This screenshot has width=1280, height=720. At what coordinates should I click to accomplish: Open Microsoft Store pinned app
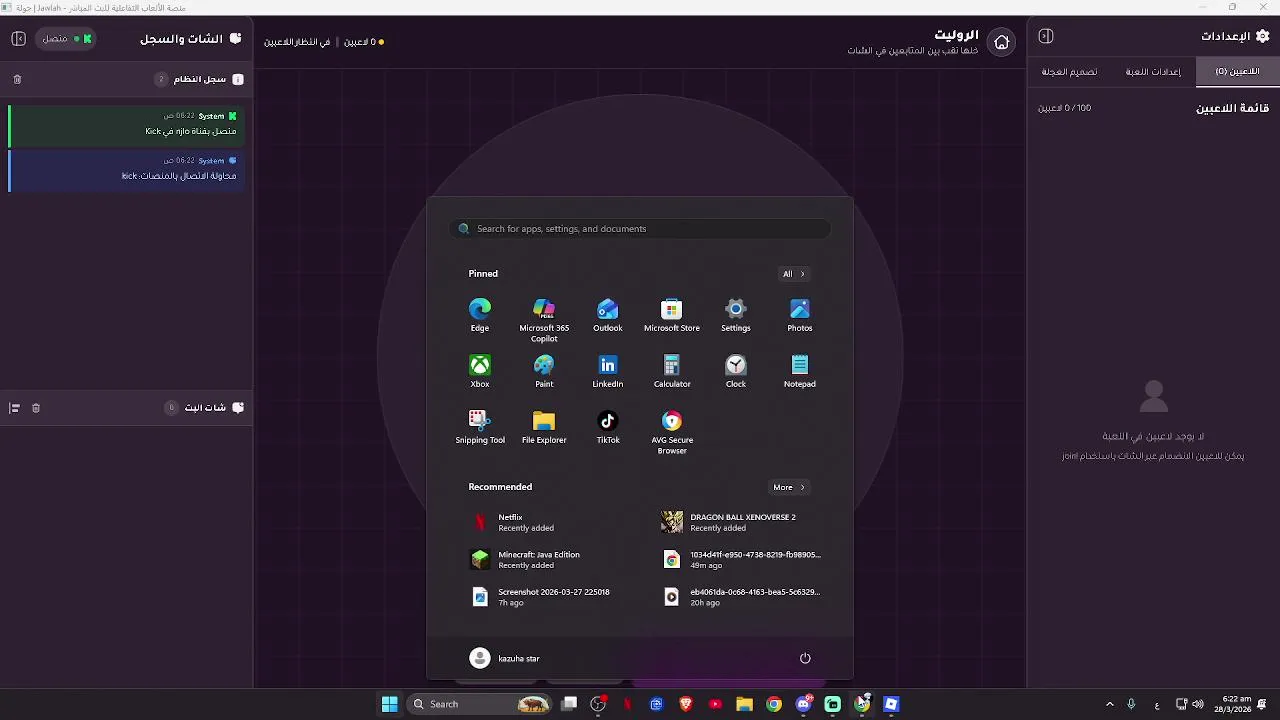(672, 314)
